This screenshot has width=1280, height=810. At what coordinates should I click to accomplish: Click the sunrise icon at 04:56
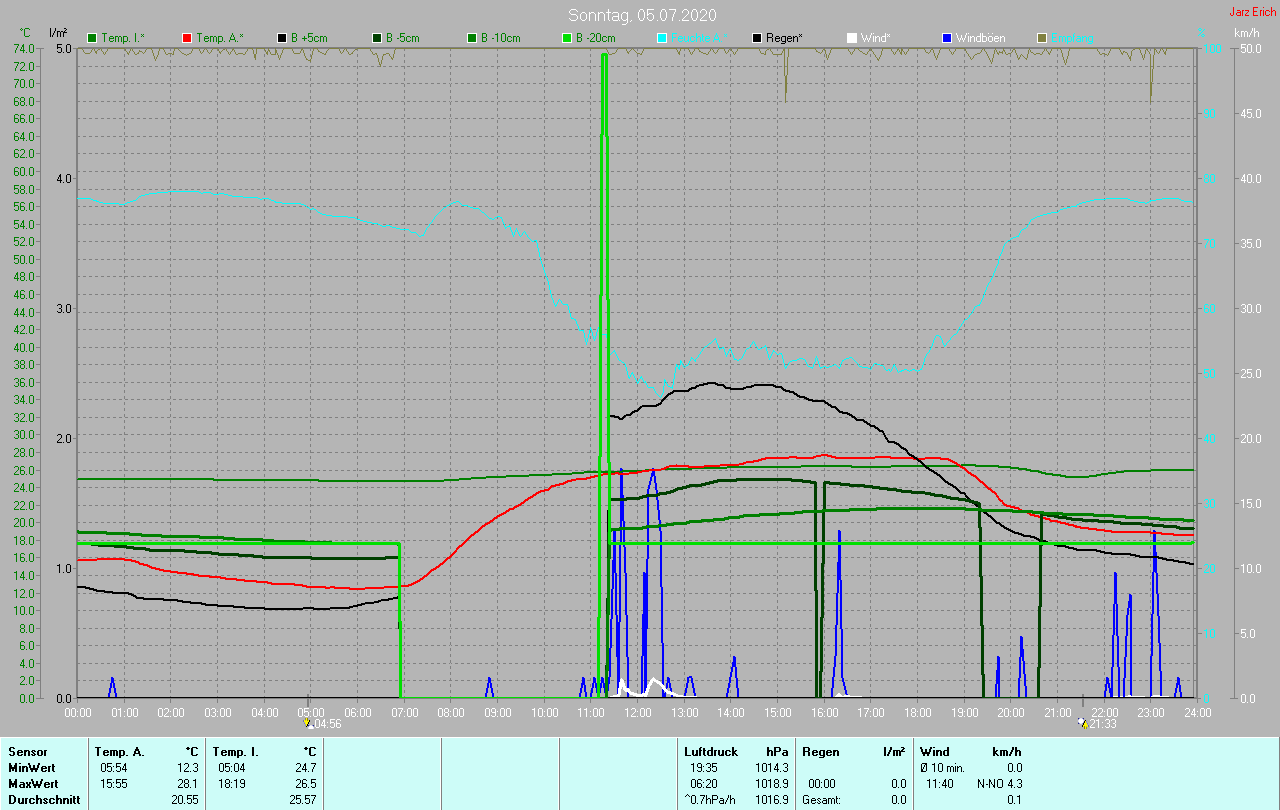tap(307, 723)
